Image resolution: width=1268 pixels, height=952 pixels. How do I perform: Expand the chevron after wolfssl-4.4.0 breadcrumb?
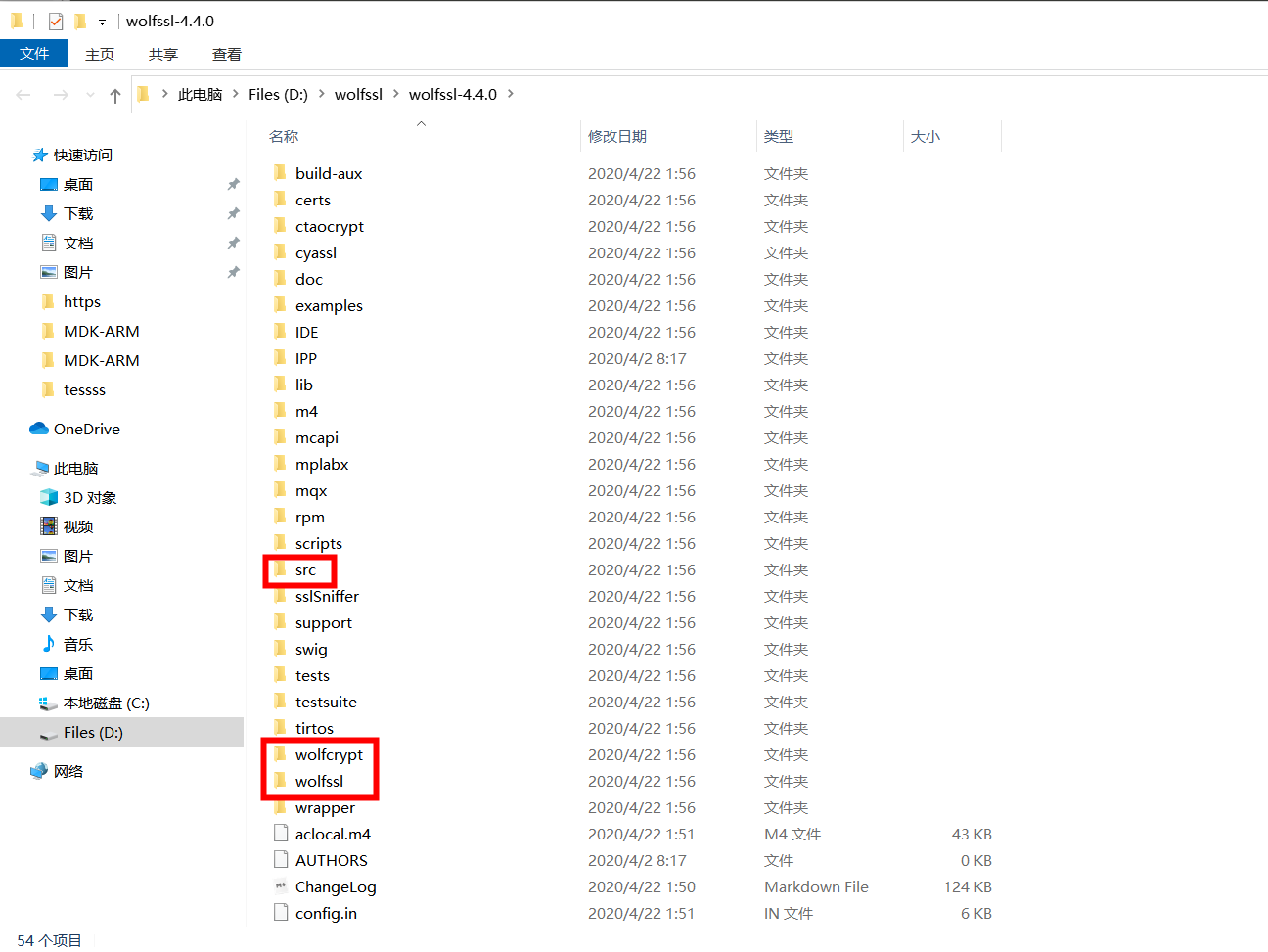[511, 94]
